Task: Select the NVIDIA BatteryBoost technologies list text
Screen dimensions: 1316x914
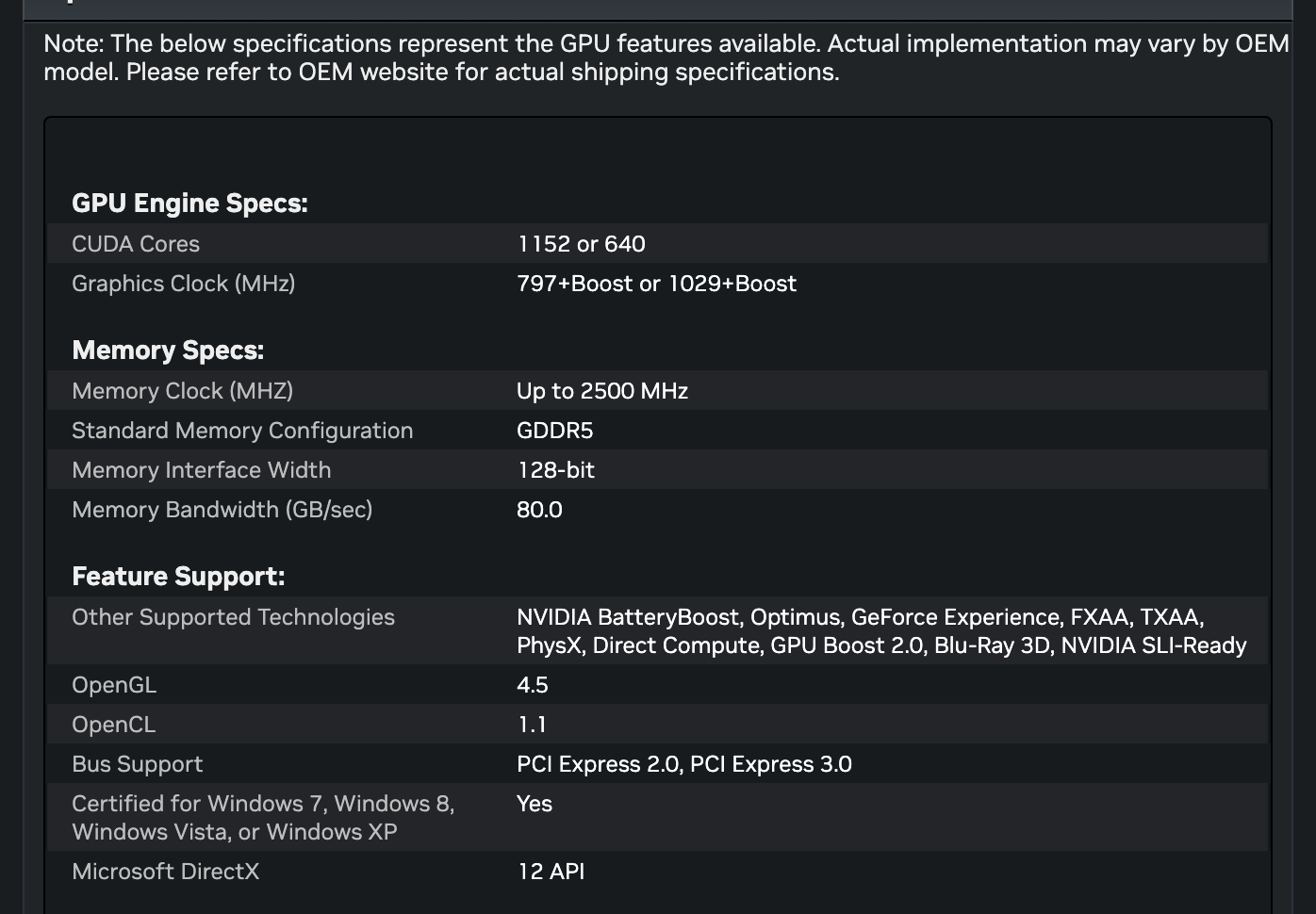Action: coord(881,631)
